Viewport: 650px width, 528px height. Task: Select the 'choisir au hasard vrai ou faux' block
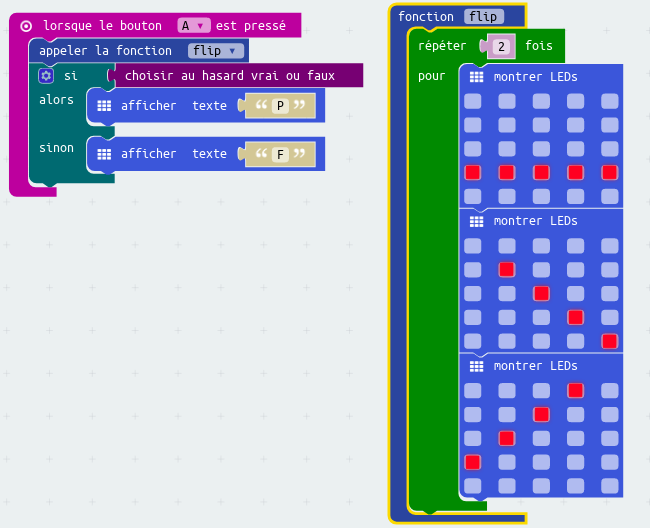coord(235,75)
